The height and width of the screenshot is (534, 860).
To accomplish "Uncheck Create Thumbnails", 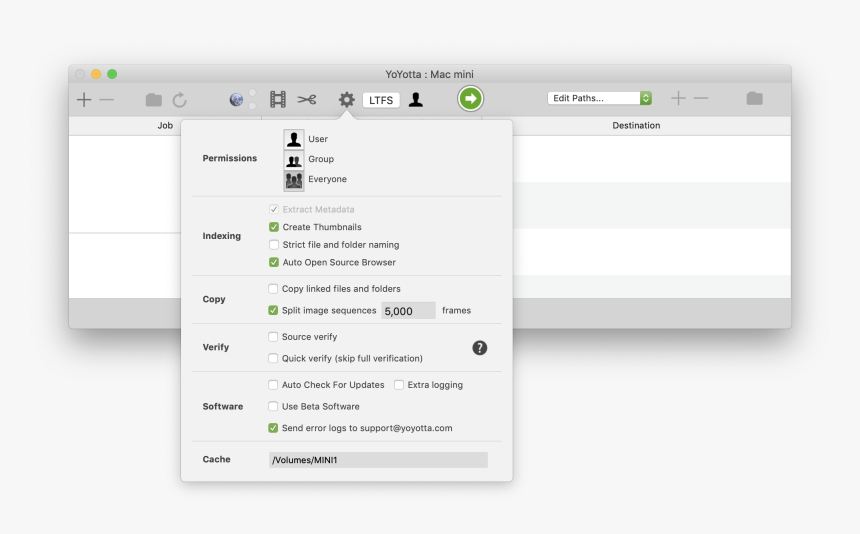I will click(274, 227).
